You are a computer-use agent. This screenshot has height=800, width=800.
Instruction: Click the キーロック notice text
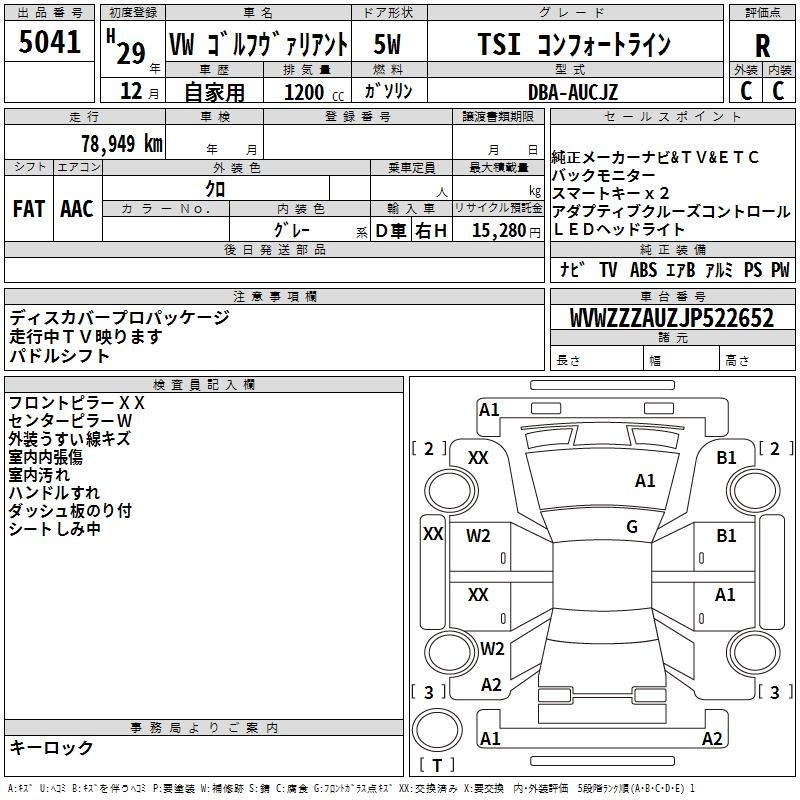coord(51,747)
